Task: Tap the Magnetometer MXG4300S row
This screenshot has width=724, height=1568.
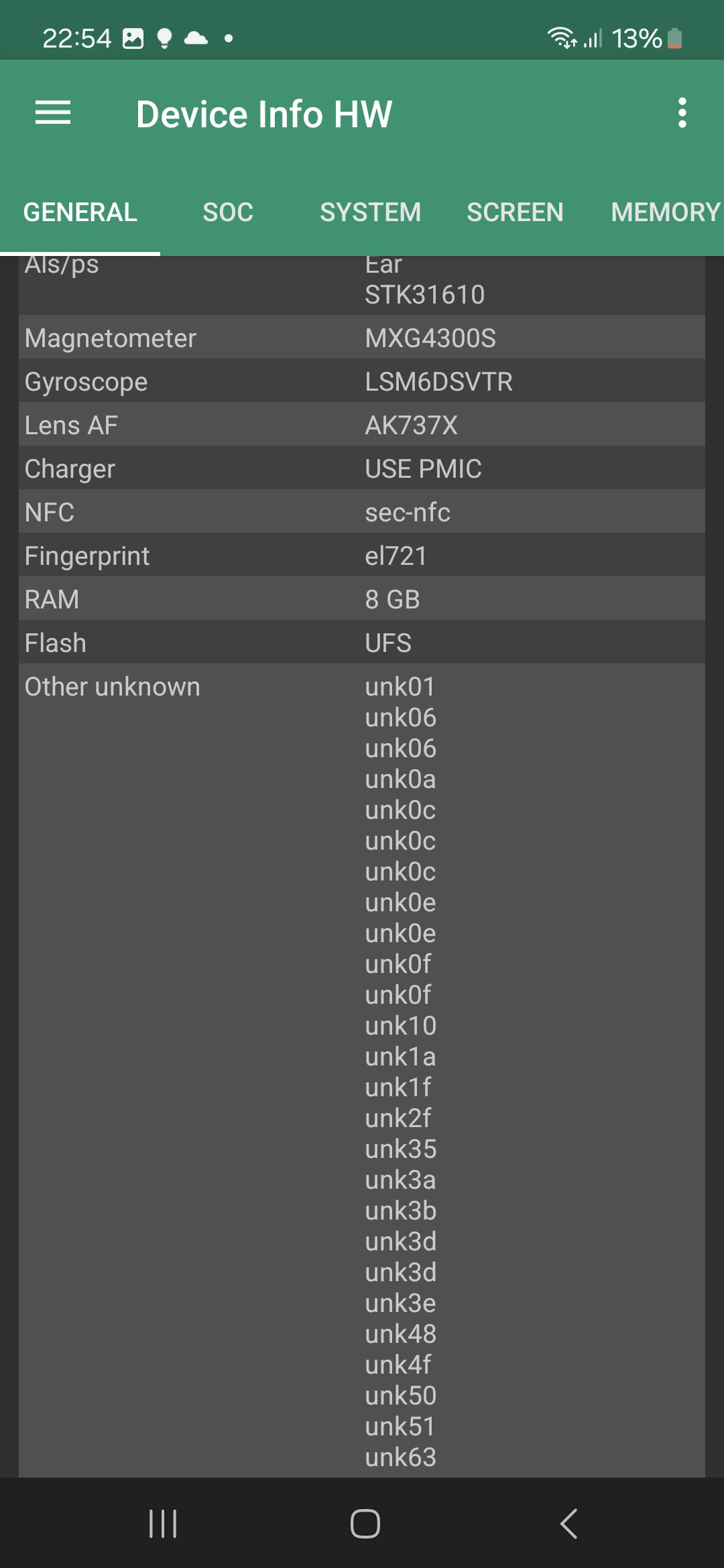Action: (x=362, y=338)
